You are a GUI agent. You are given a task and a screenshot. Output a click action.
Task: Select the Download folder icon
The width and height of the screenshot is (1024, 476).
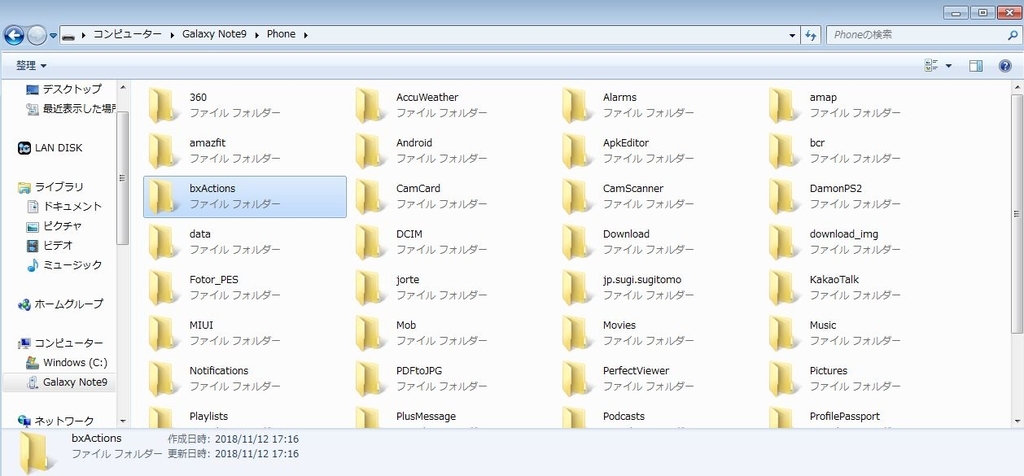577,242
